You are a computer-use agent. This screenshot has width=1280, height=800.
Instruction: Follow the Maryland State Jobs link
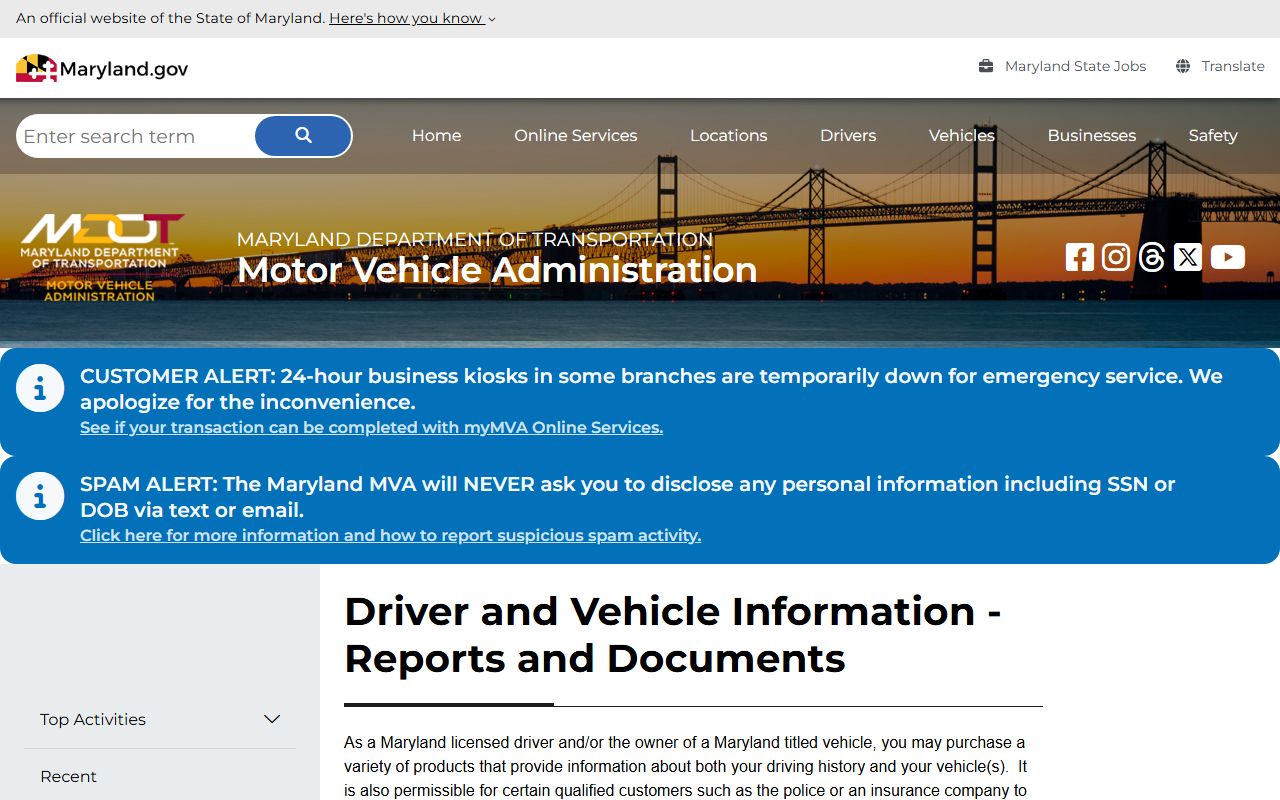[1076, 66]
